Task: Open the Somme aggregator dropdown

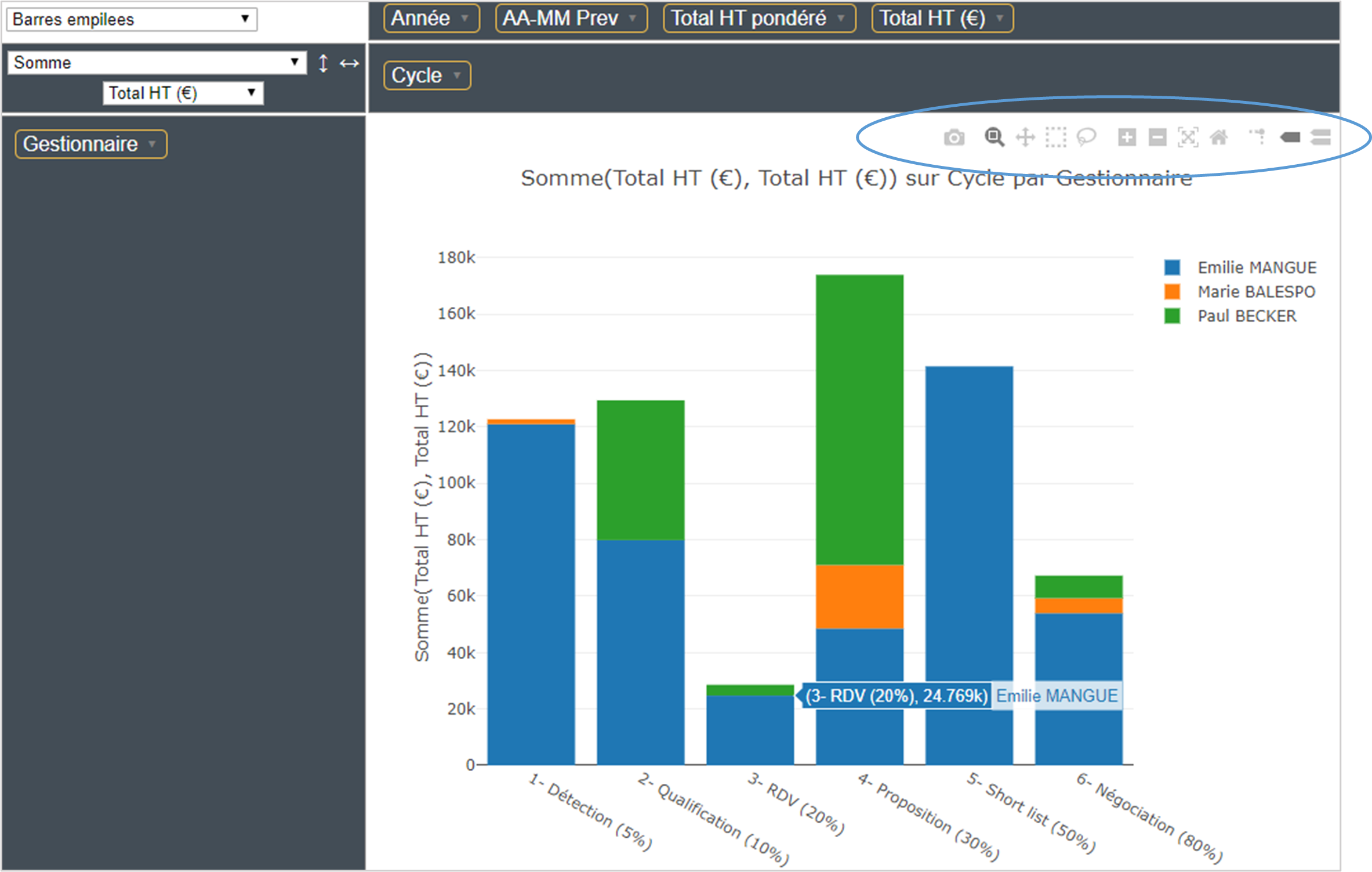Action: 157,62
